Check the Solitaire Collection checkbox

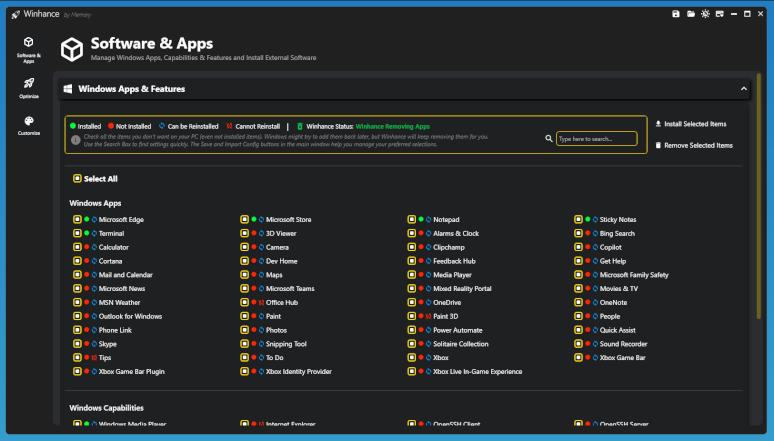[411, 344]
